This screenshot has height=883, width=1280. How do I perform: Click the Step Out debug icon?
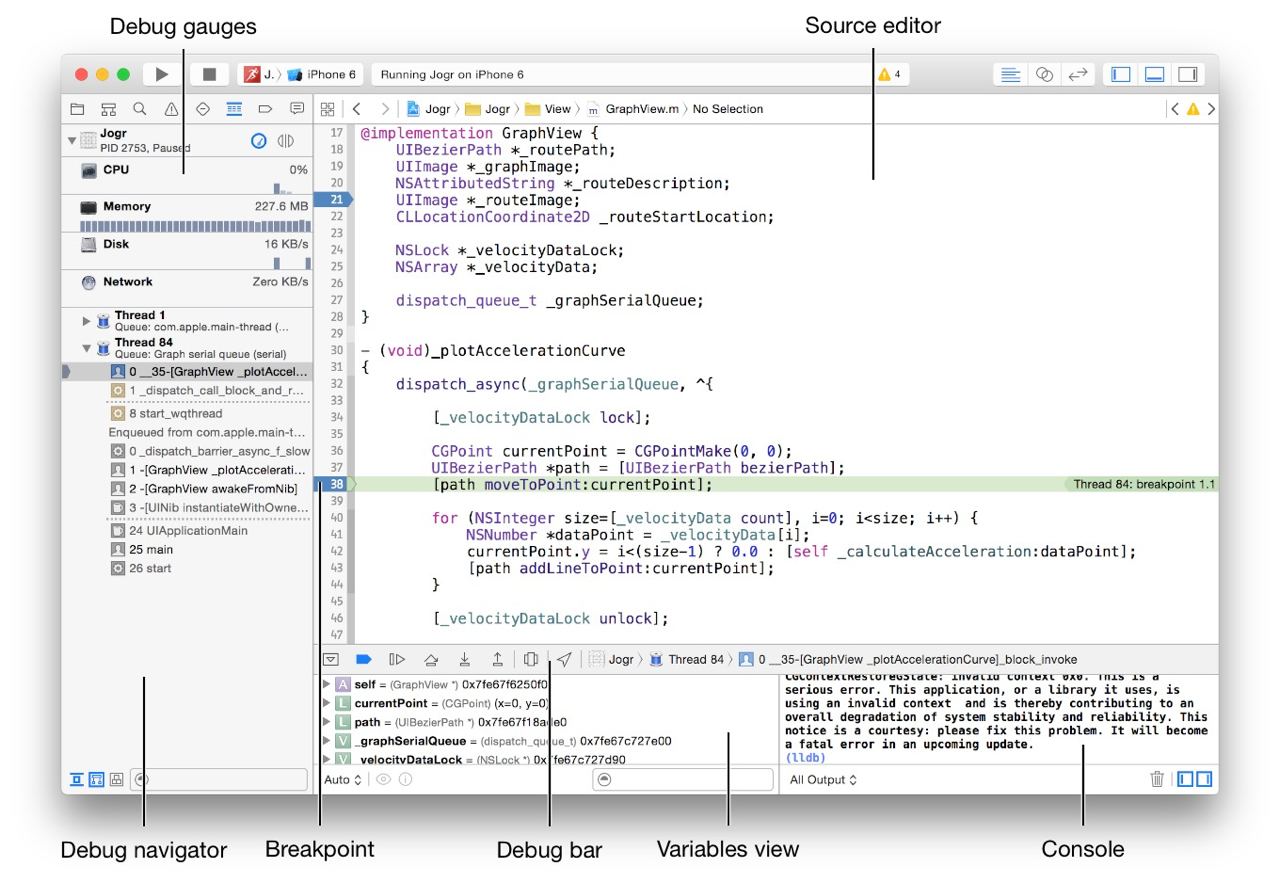point(497,659)
